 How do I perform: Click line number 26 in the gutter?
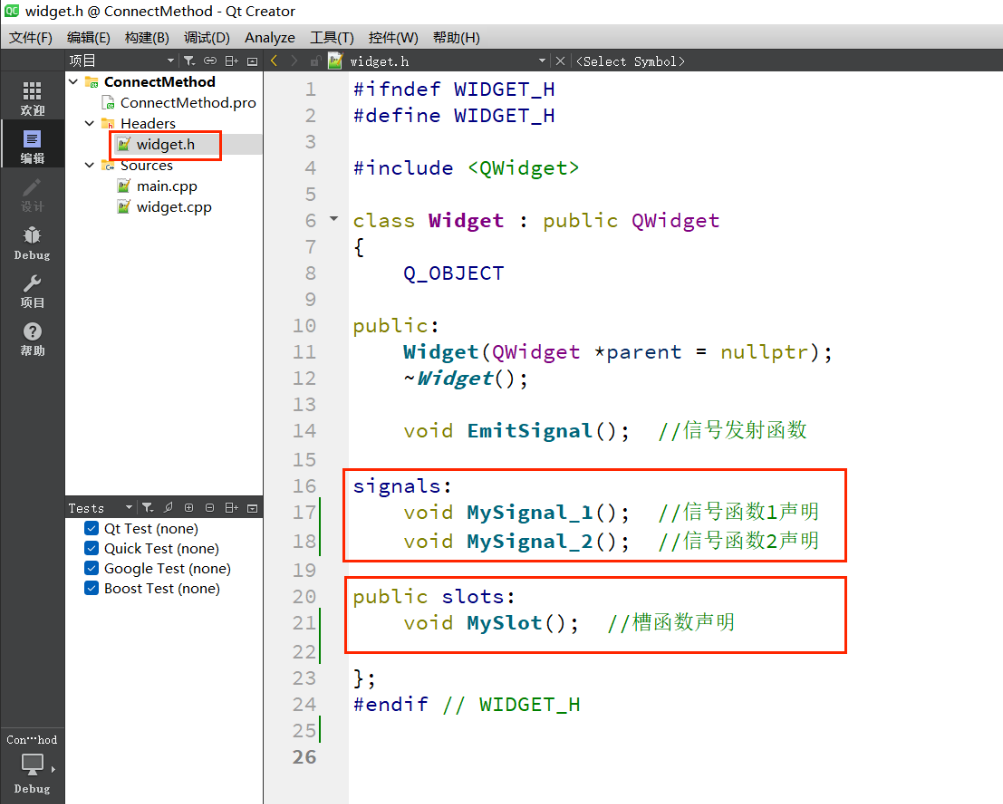click(x=304, y=757)
